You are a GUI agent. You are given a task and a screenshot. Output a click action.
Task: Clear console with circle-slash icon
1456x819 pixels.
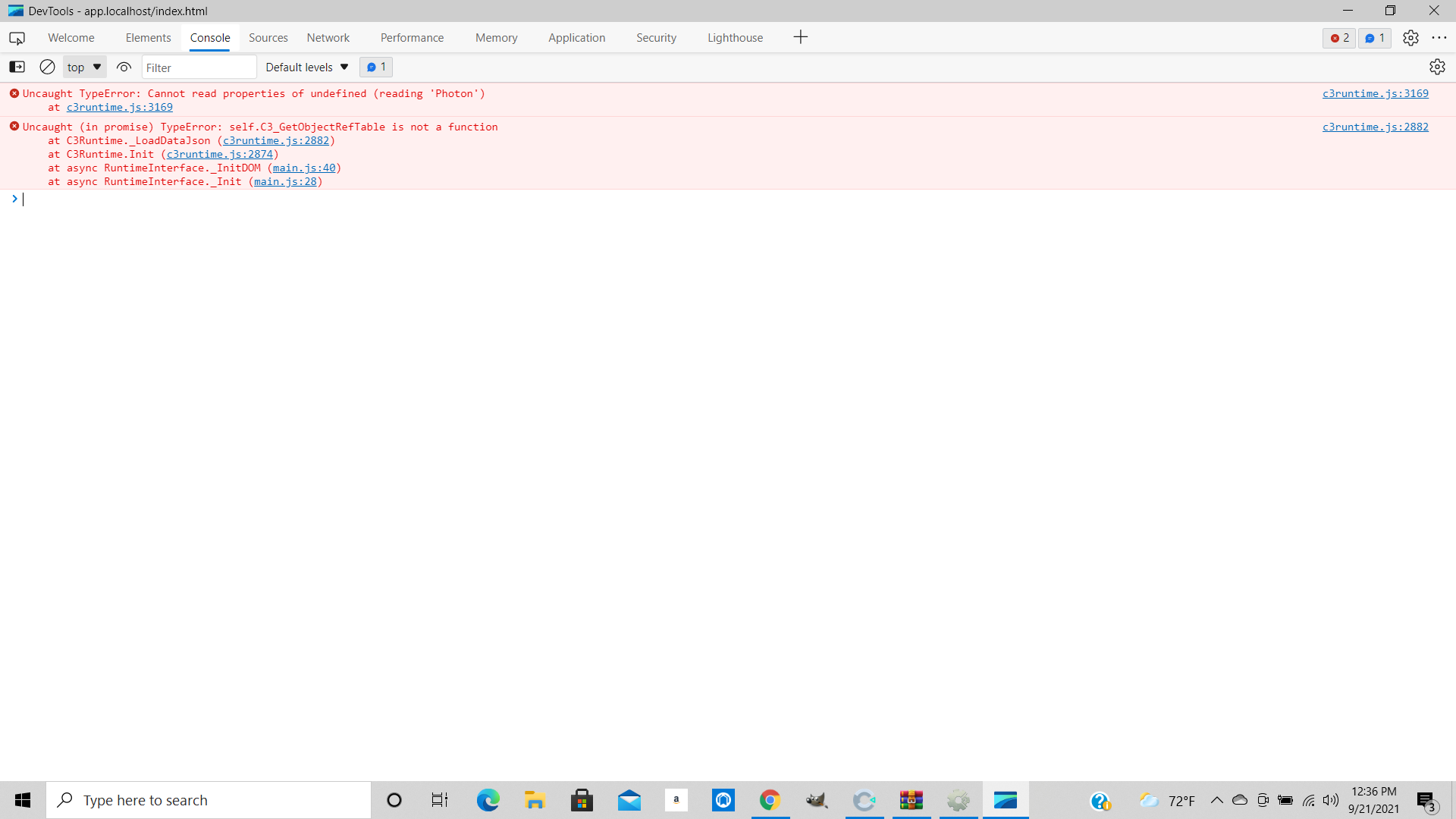(47, 67)
